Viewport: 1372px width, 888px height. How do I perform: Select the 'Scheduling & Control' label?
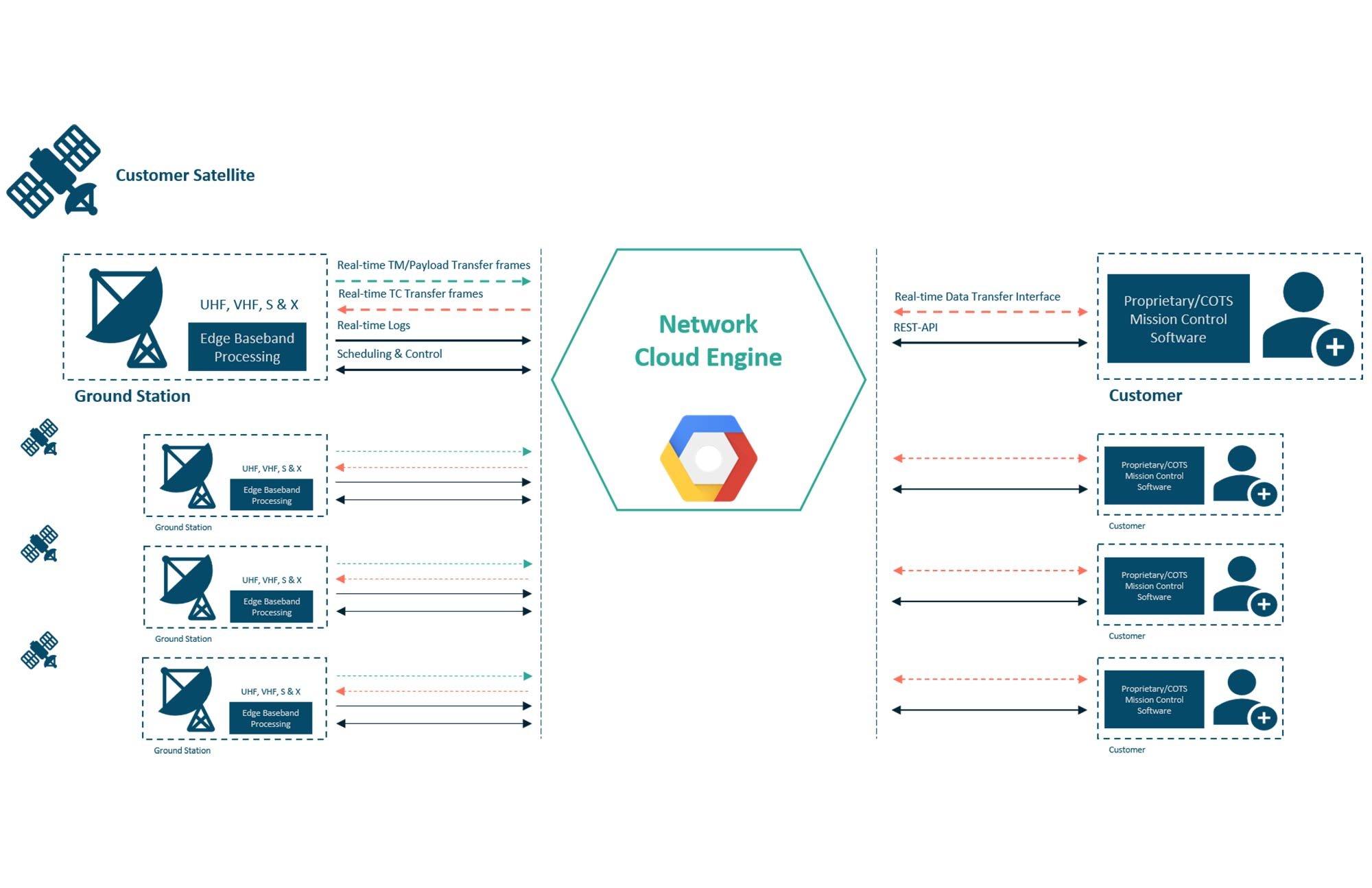tap(389, 354)
